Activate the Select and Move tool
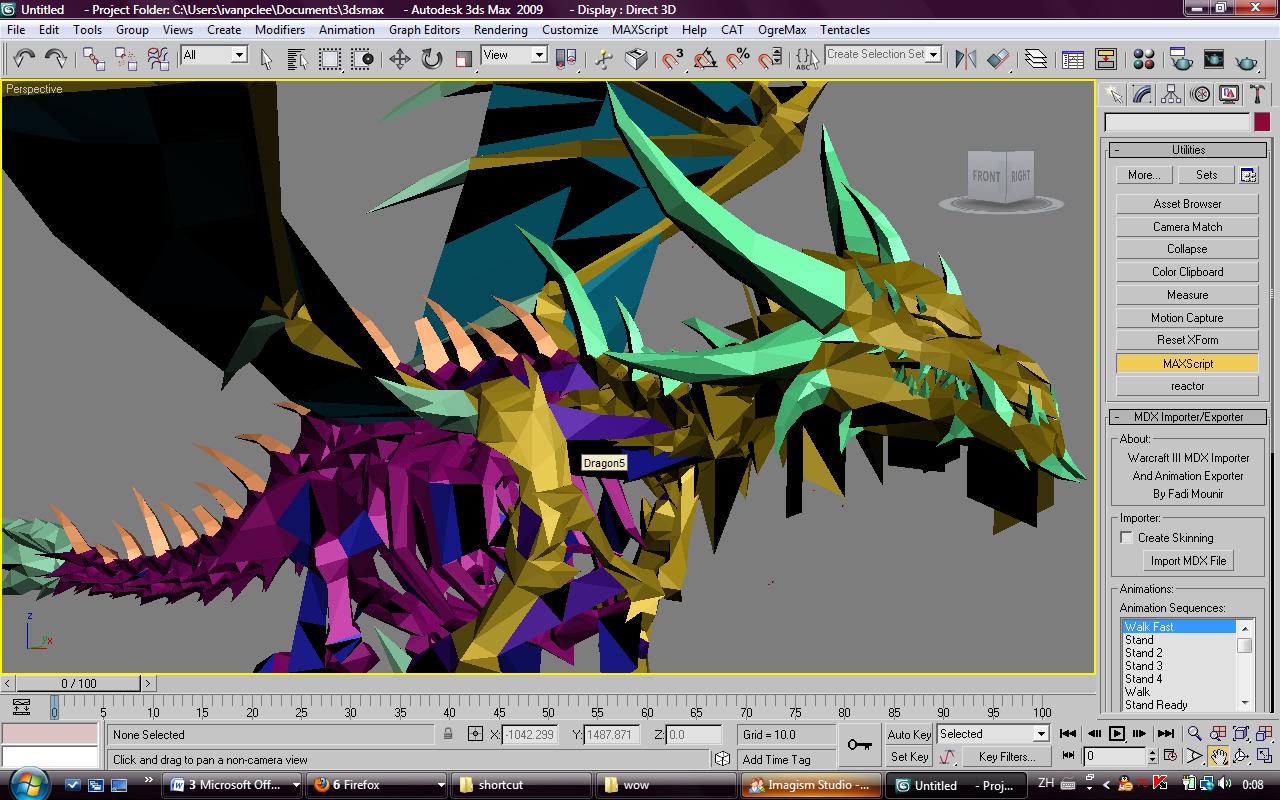 (400, 59)
